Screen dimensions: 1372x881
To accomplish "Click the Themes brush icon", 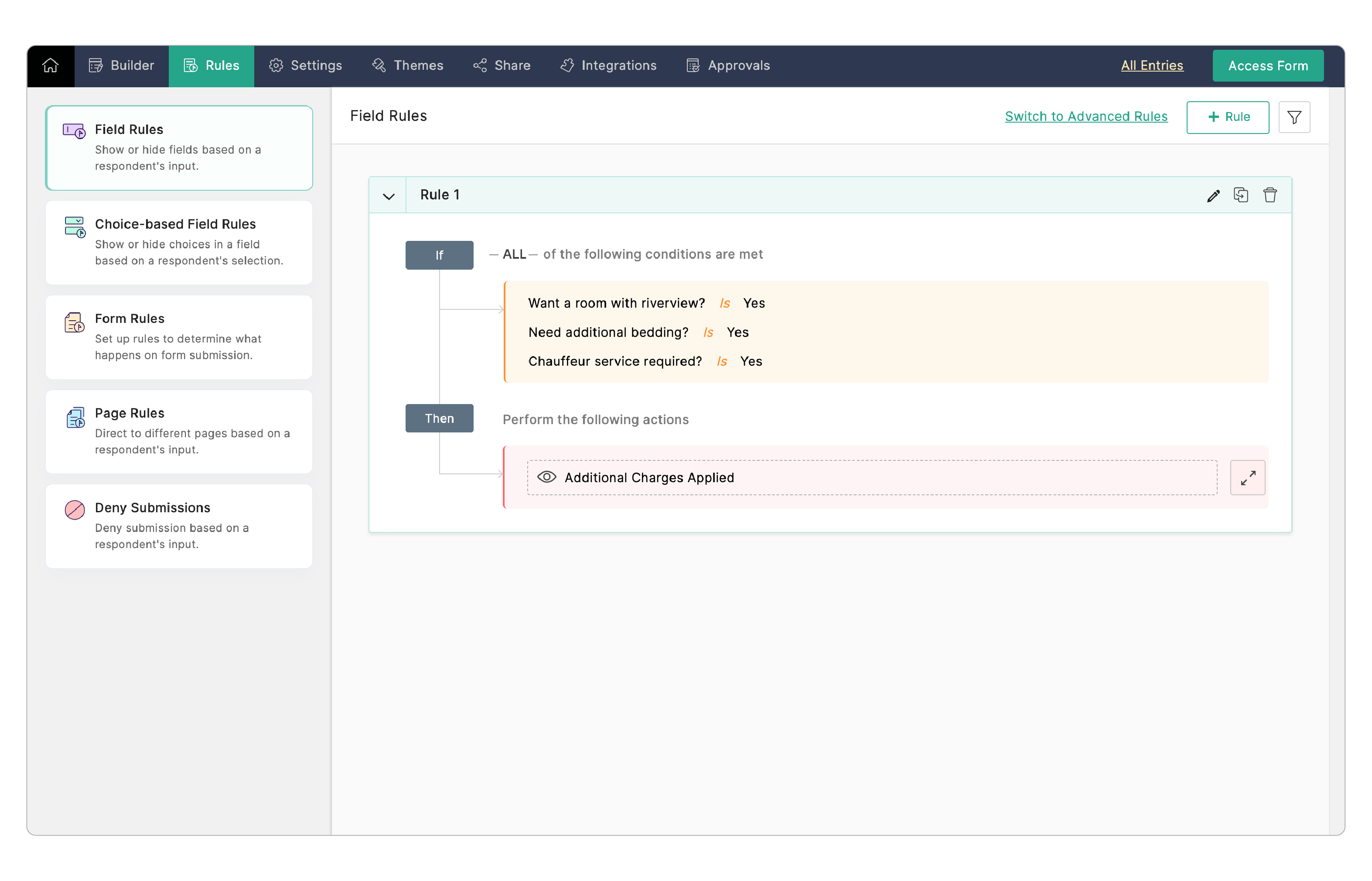I will [379, 66].
